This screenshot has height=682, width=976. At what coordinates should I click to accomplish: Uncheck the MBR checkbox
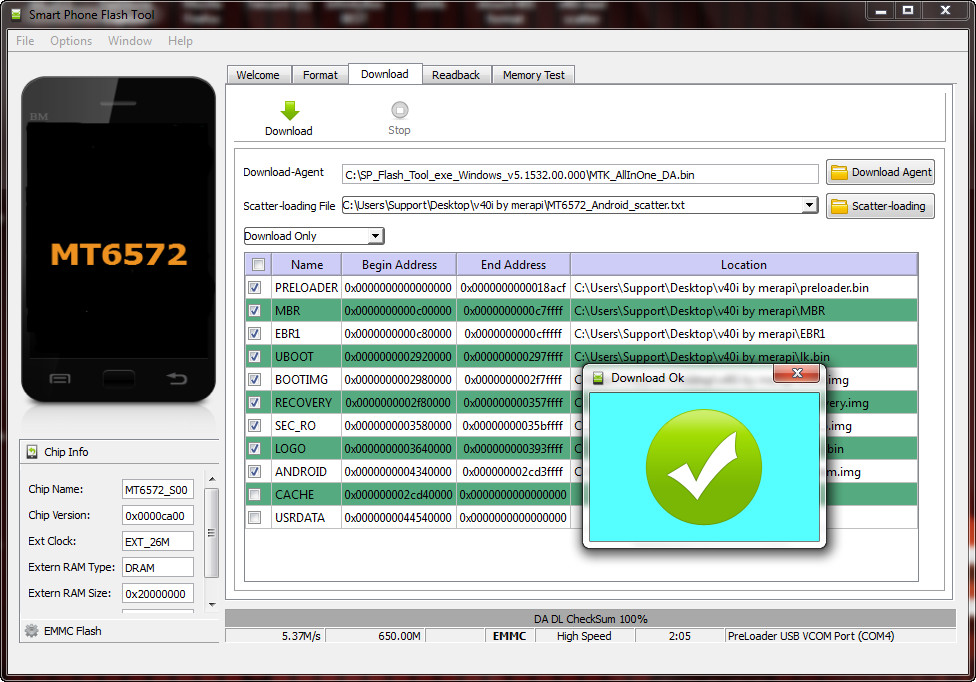[255, 311]
